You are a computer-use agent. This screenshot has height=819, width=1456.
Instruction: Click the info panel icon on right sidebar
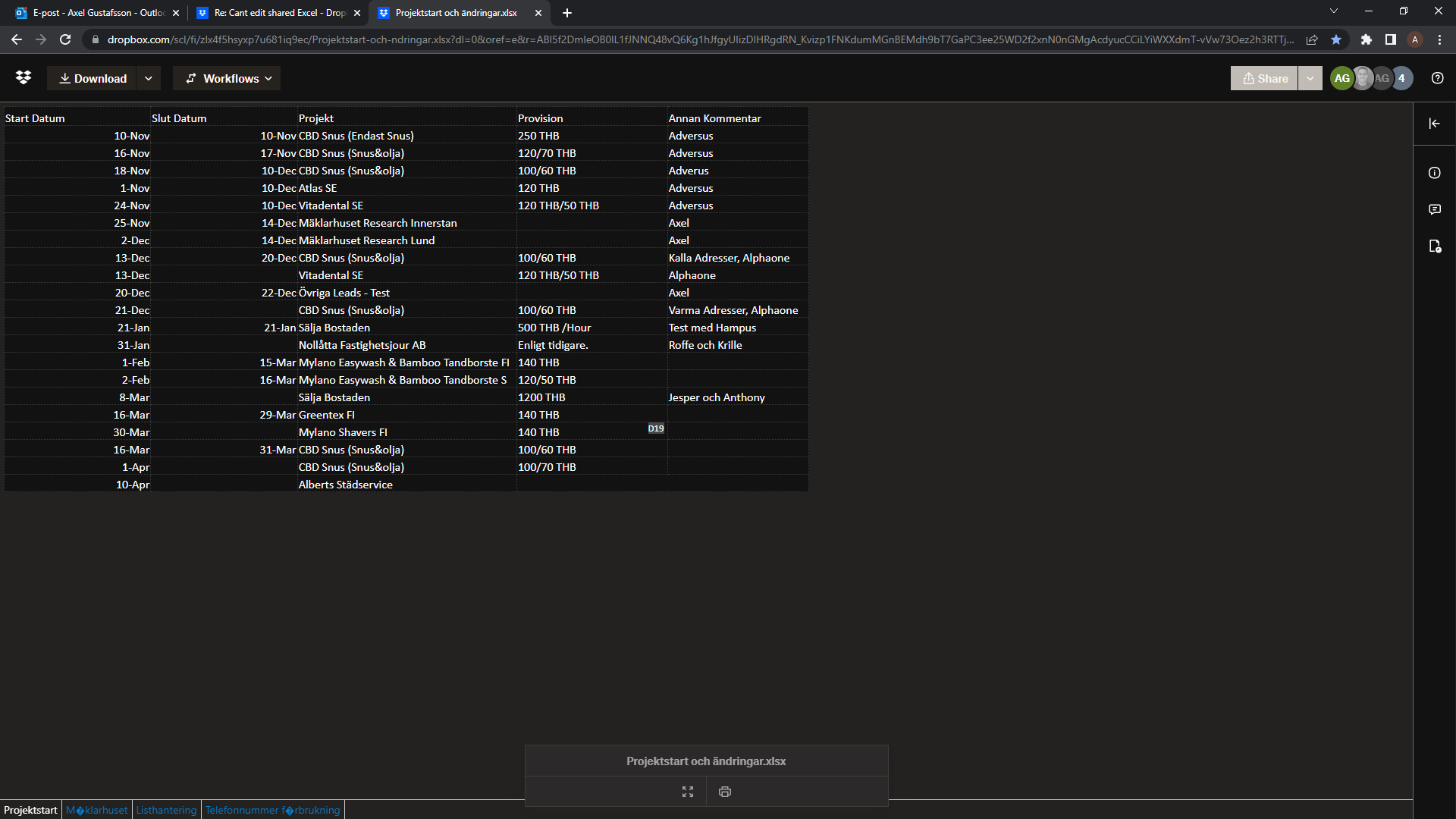(1437, 172)
